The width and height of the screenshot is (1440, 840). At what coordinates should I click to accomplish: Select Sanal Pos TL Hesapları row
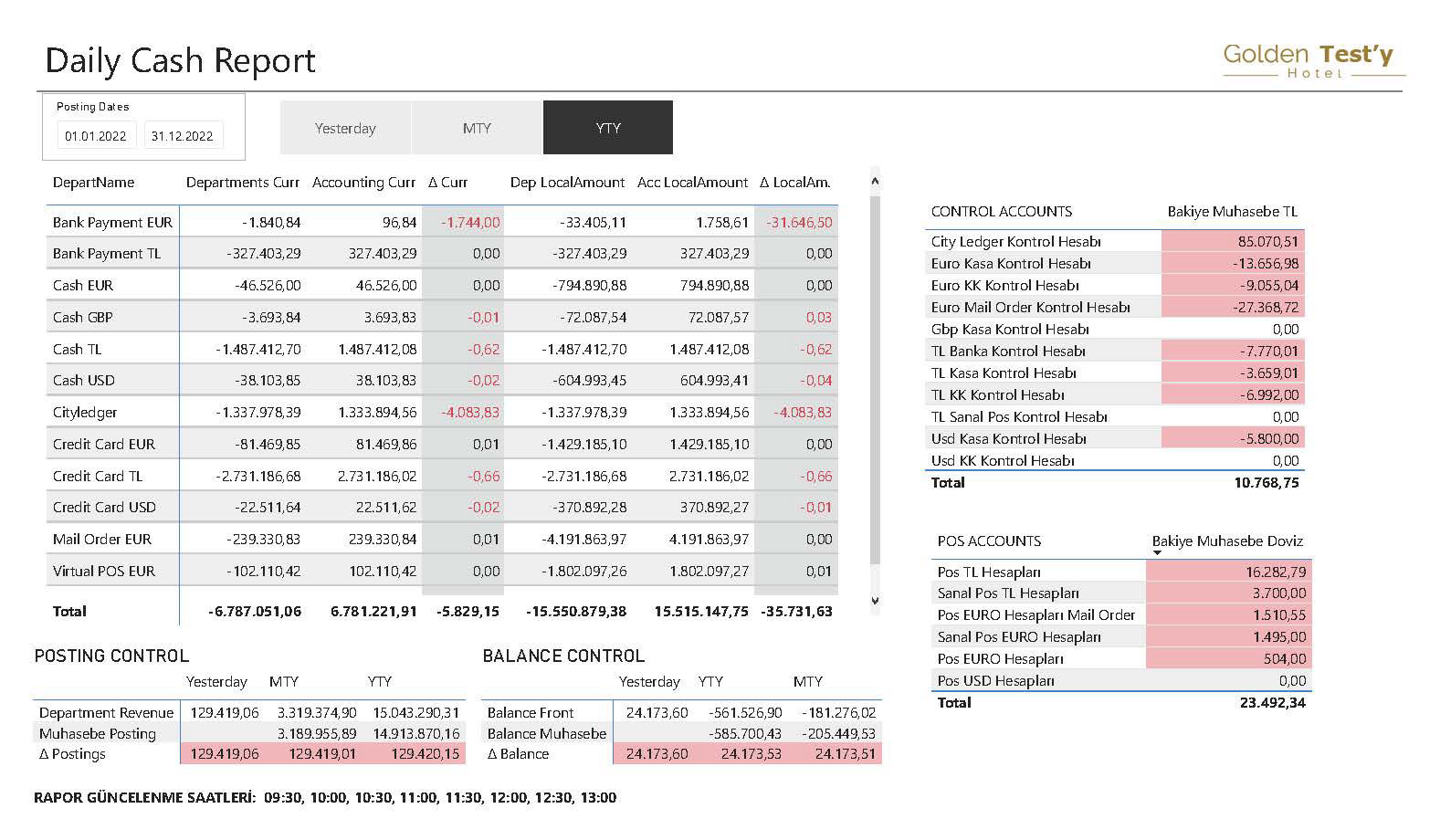[x=1122, y=593]
